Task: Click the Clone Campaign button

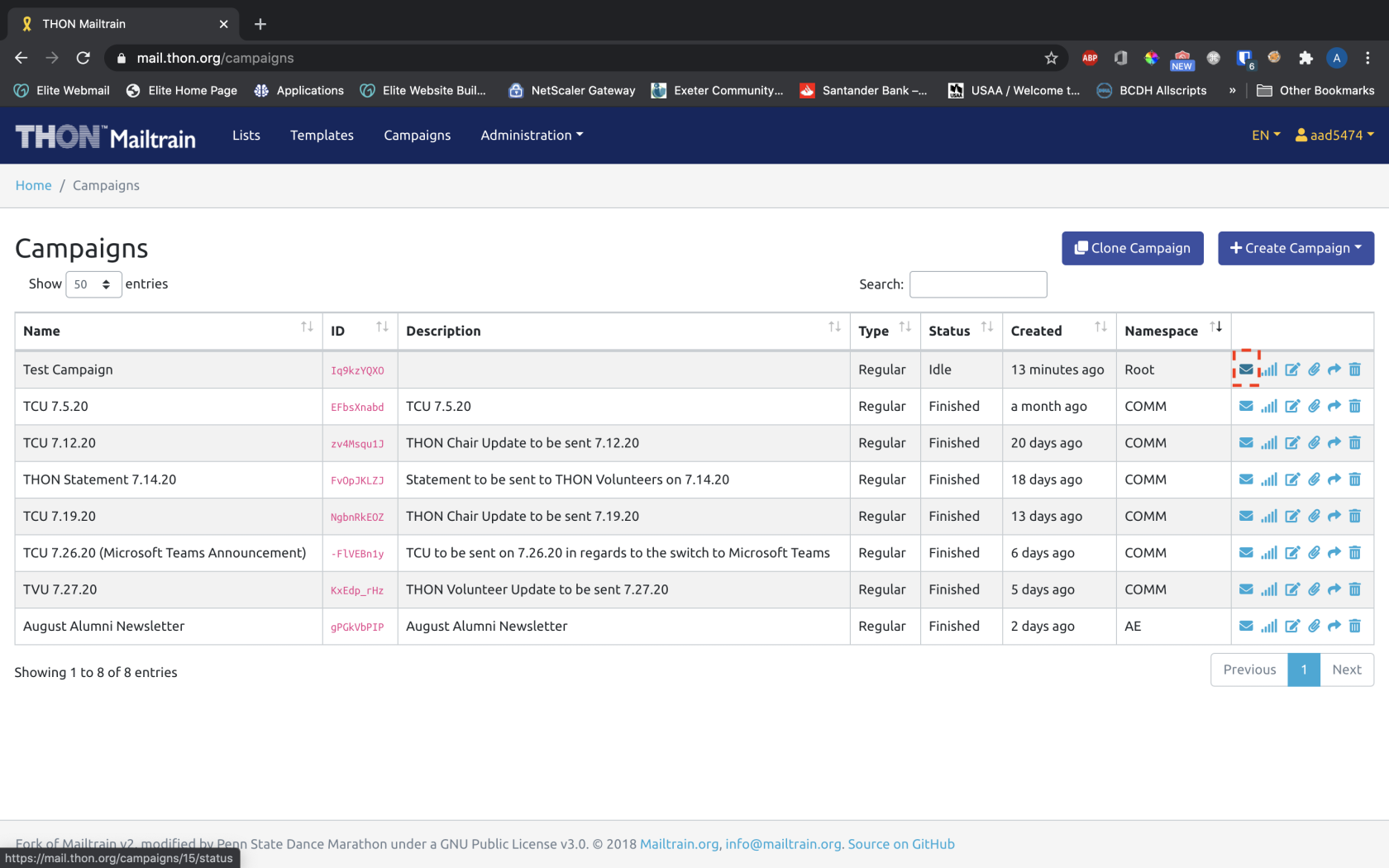Action: (1133, 248)
